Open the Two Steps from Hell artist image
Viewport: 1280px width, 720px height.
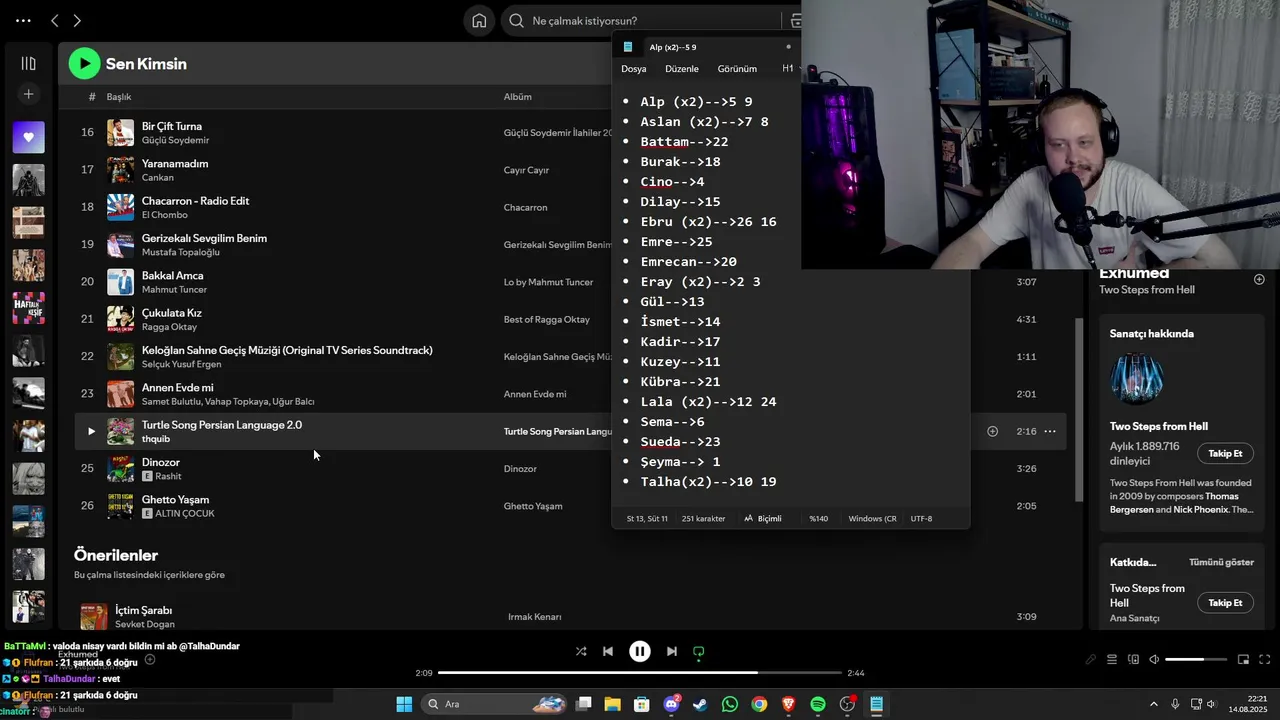coord(1137,378)
